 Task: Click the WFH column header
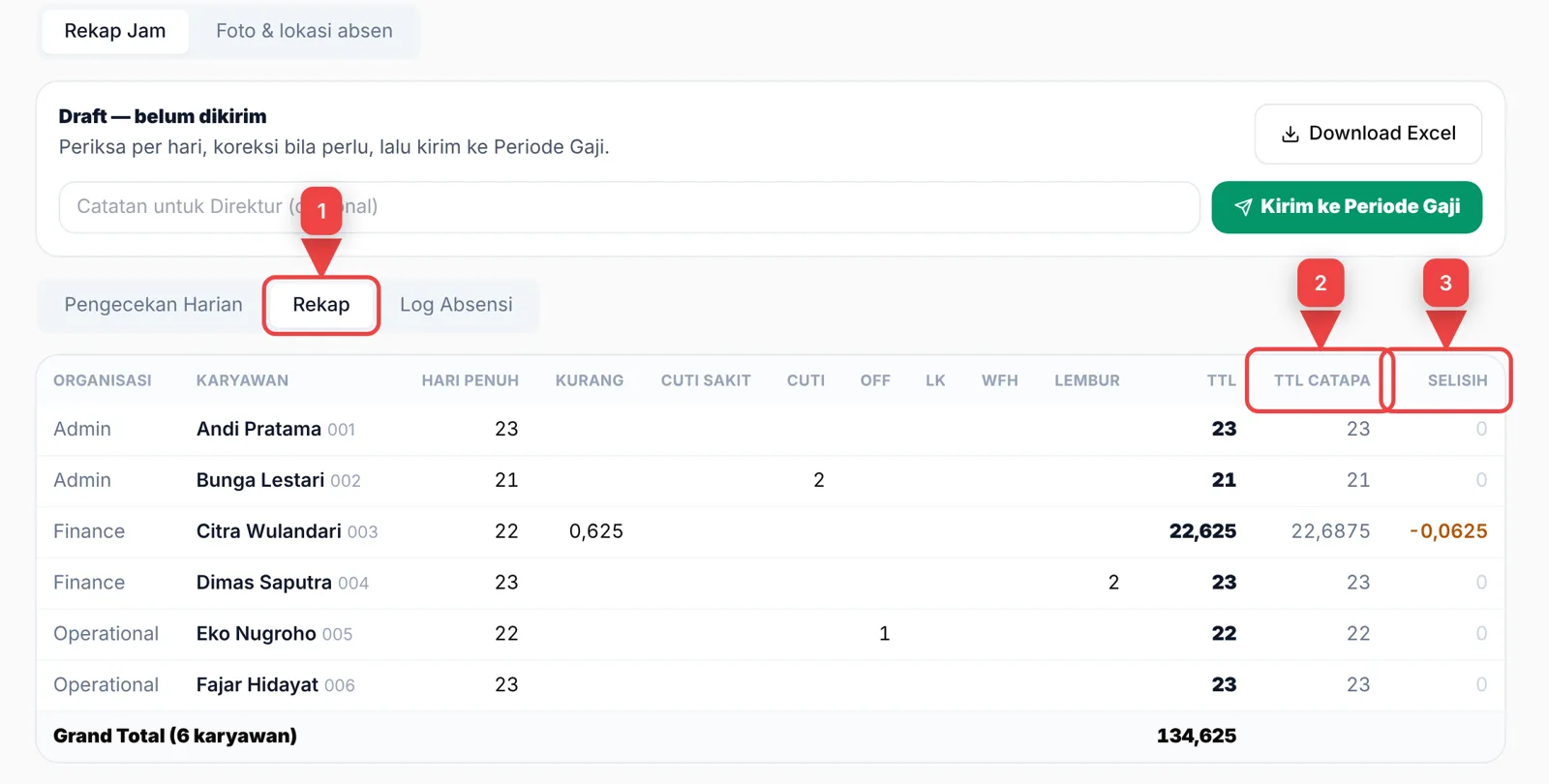pyautogui.click(x=1000, y=380)
